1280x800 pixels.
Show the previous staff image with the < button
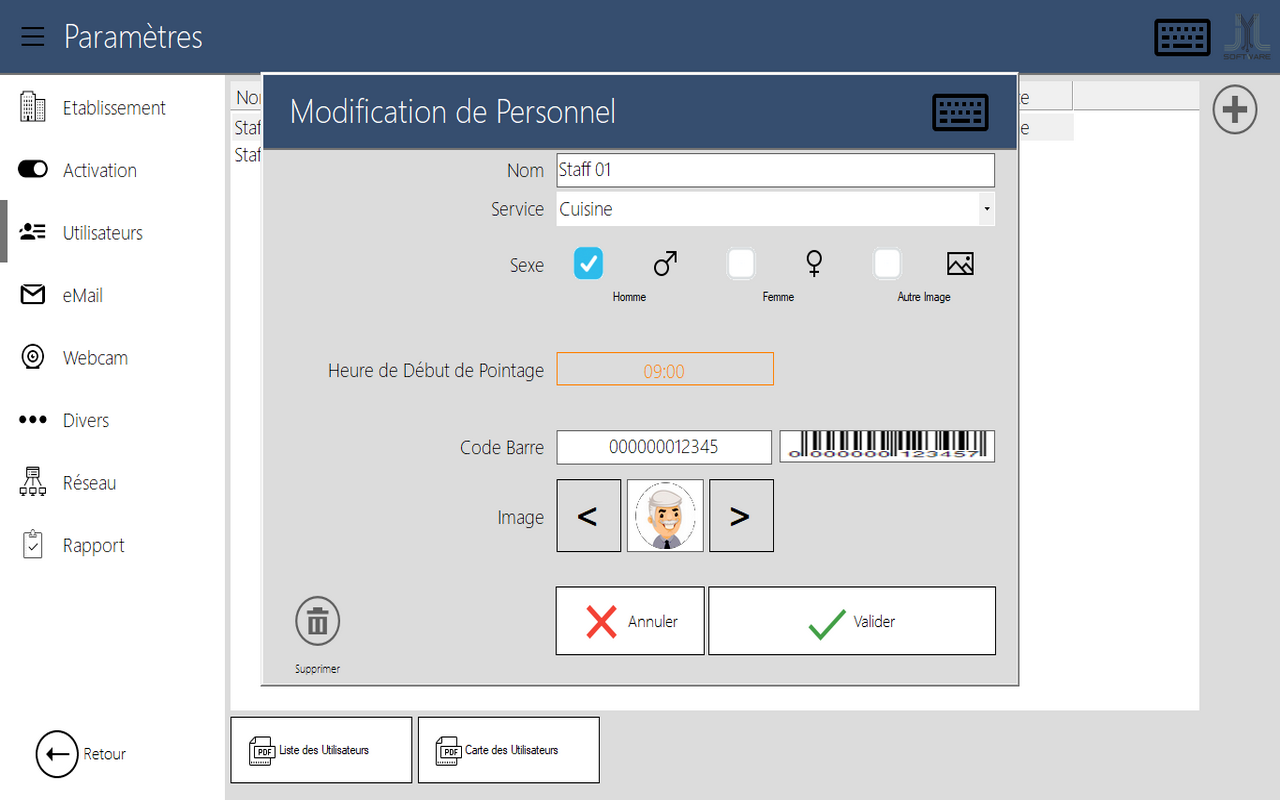[x=588, y=516]
